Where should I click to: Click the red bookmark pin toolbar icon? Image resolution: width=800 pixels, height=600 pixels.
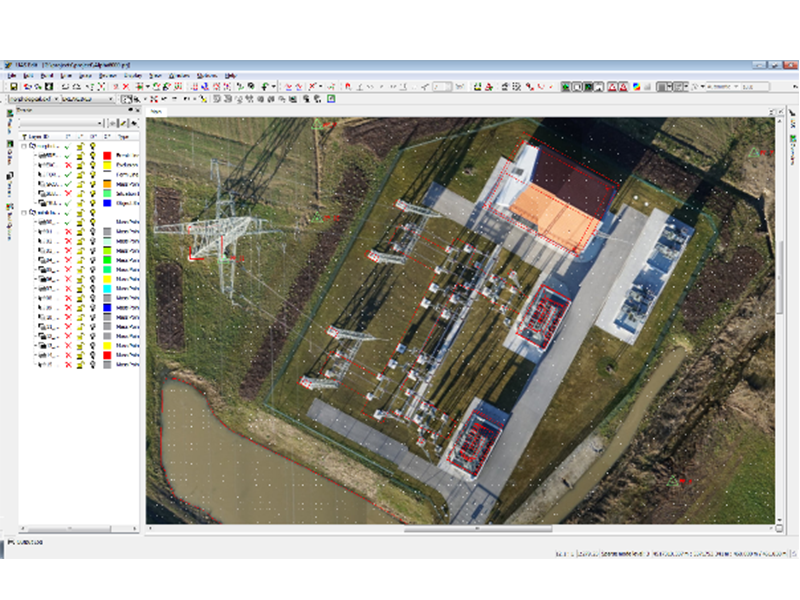point(347,87)
